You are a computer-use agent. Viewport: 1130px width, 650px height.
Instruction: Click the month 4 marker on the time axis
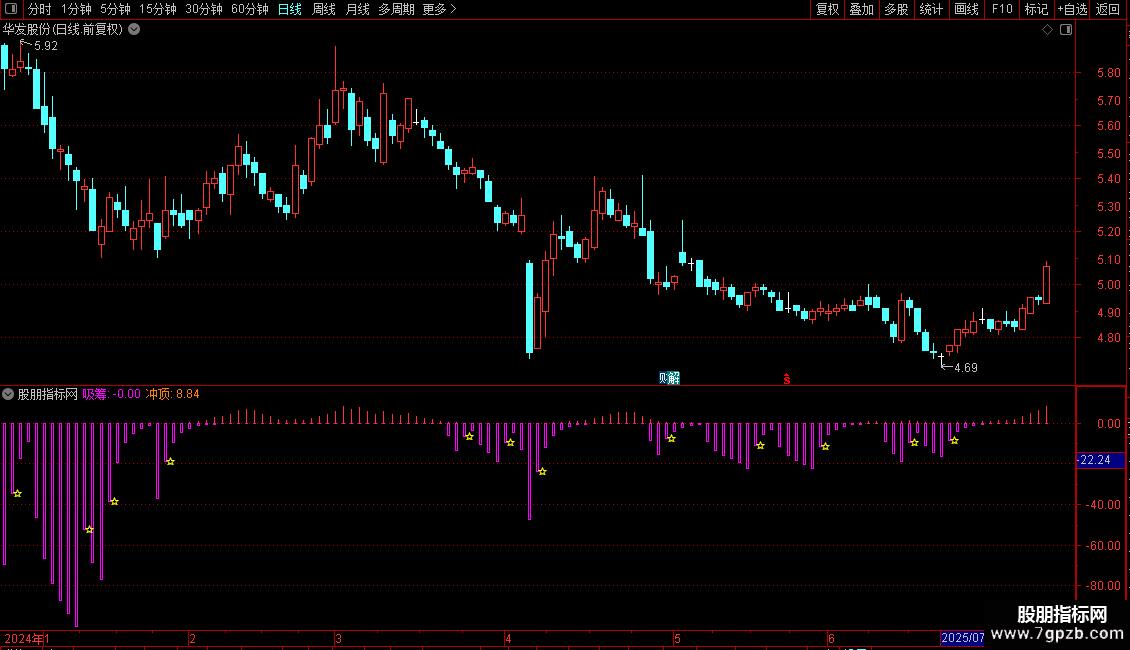tap(508, 638)
